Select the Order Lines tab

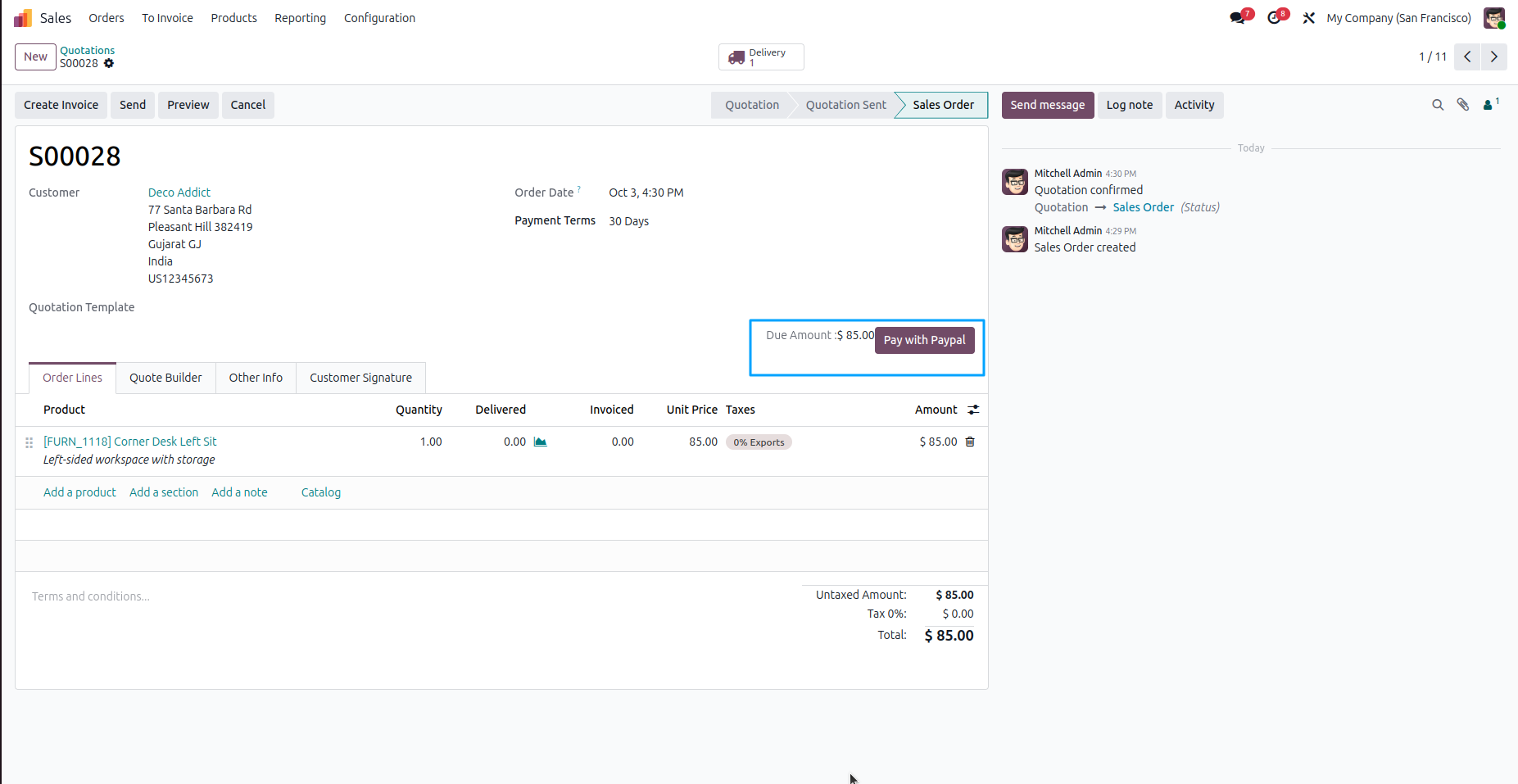[x=72, y=378]
